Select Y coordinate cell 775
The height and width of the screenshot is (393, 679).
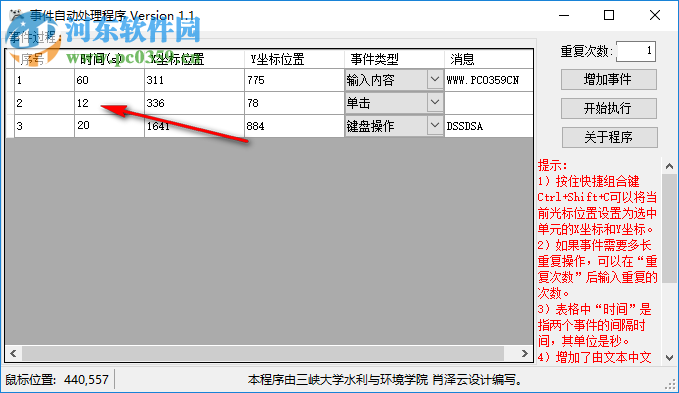pyautogui.click(x=294, y=80)
